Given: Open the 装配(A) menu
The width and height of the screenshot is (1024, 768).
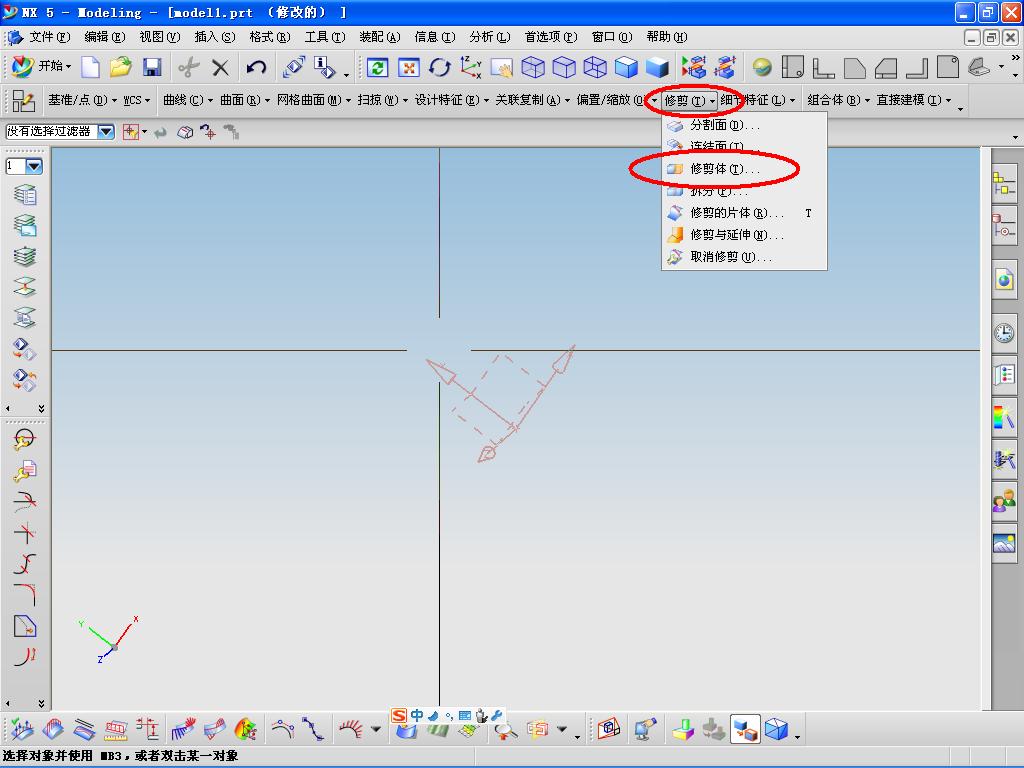Looking at the screenshot, I should tap(379, 37).
